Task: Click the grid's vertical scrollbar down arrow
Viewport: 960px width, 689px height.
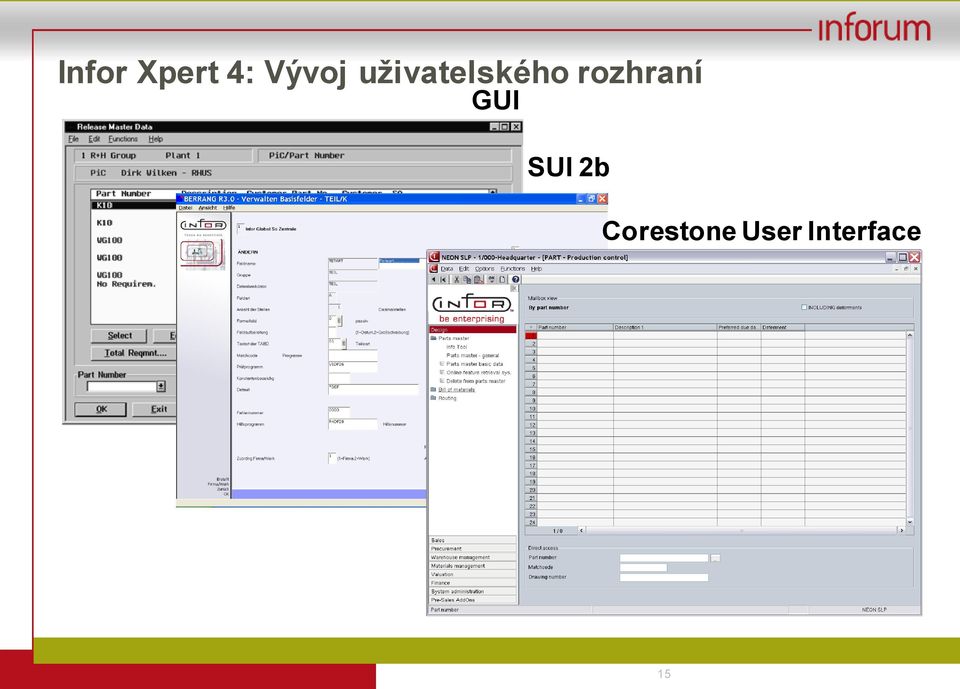Action: coord(910,522)
